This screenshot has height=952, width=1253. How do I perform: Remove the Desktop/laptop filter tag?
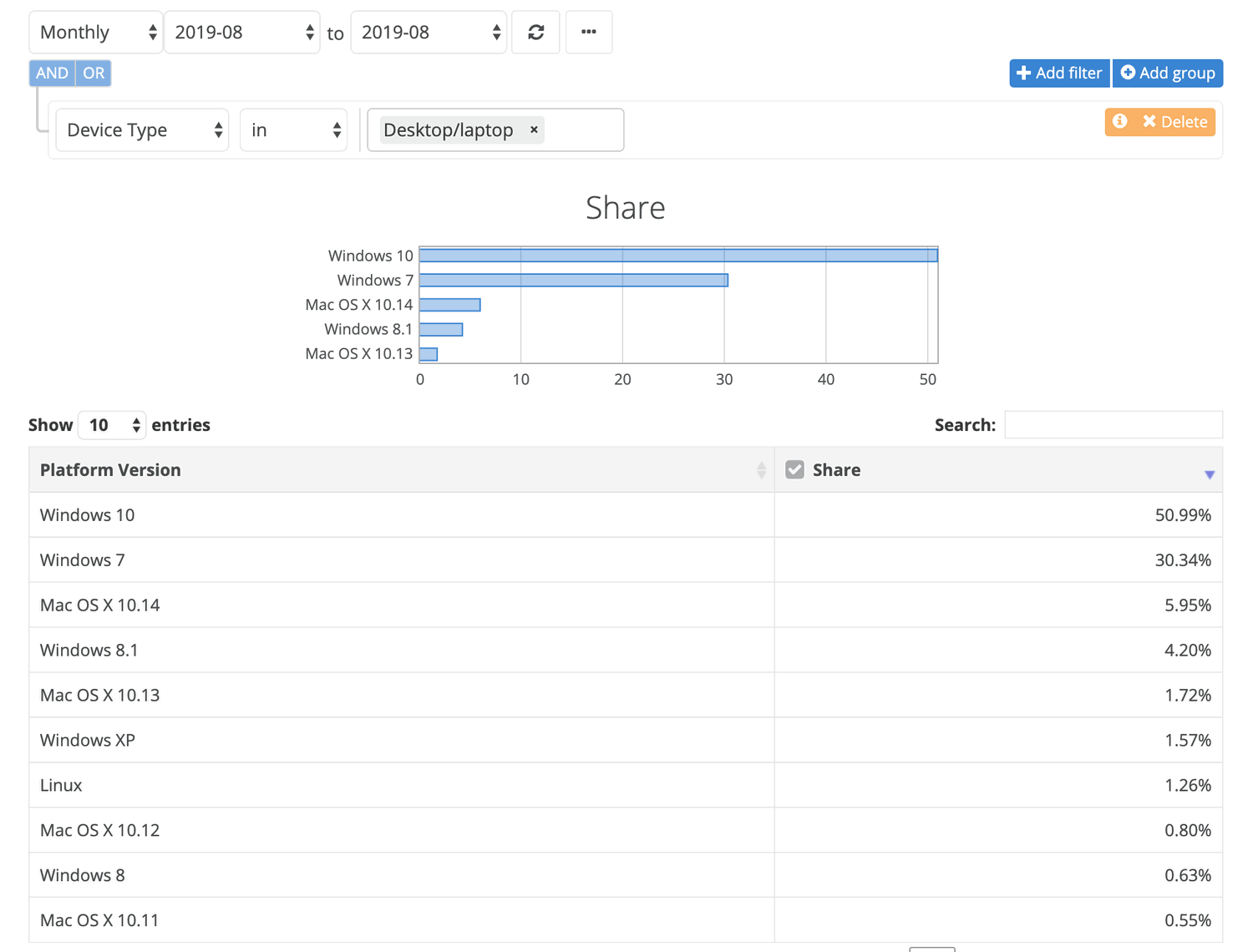click(534, 129)
